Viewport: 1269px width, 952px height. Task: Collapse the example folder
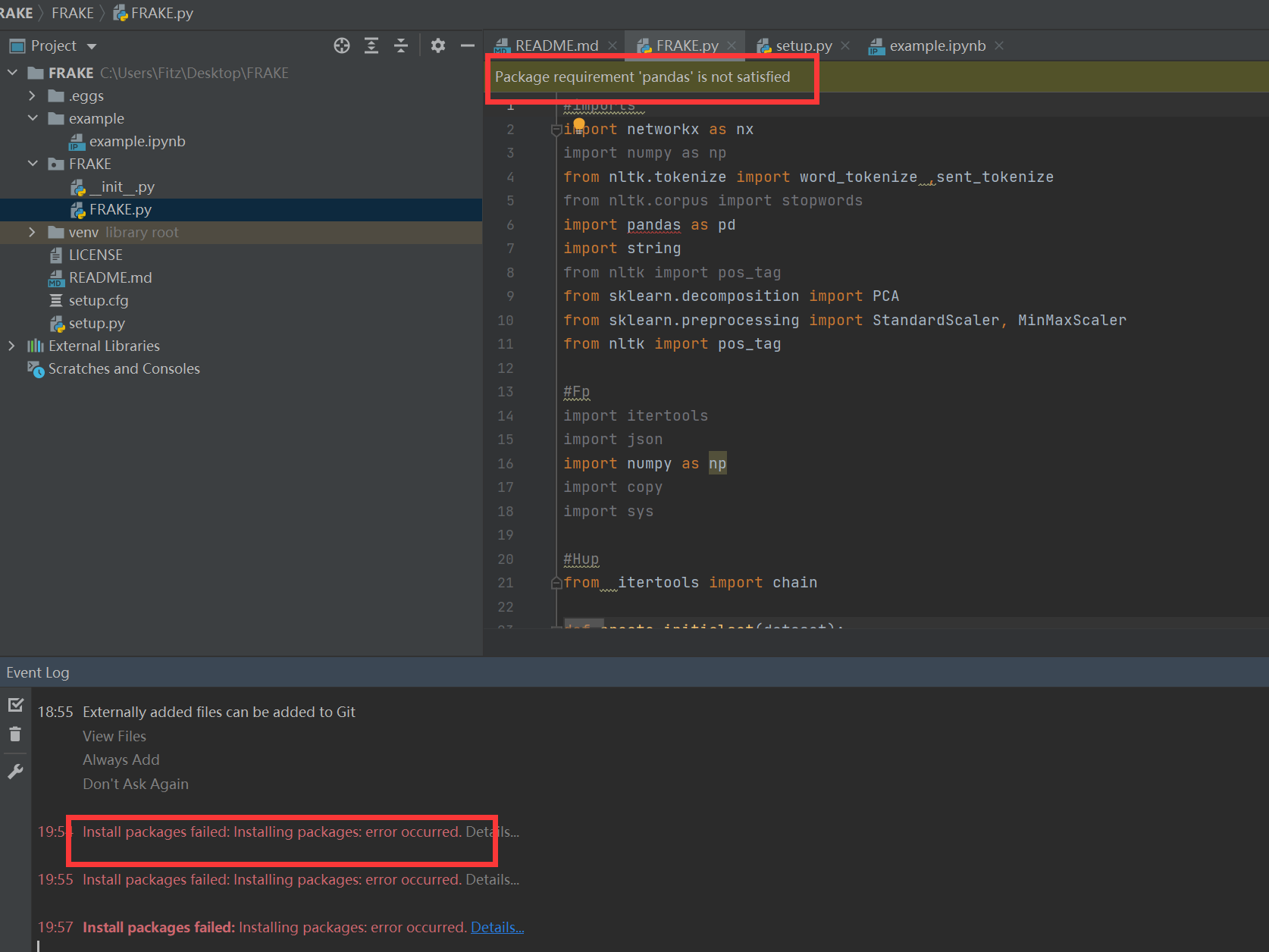coord(32,118)
